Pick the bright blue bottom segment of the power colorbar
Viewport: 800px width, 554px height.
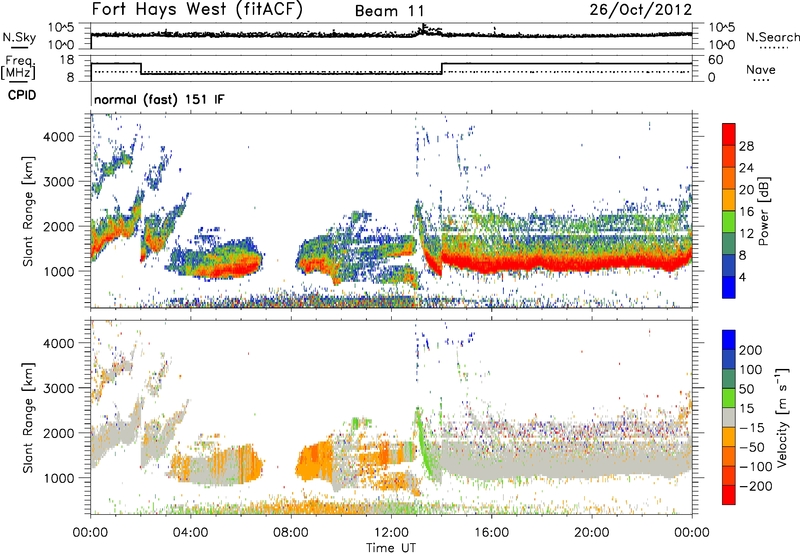[729, 287]
